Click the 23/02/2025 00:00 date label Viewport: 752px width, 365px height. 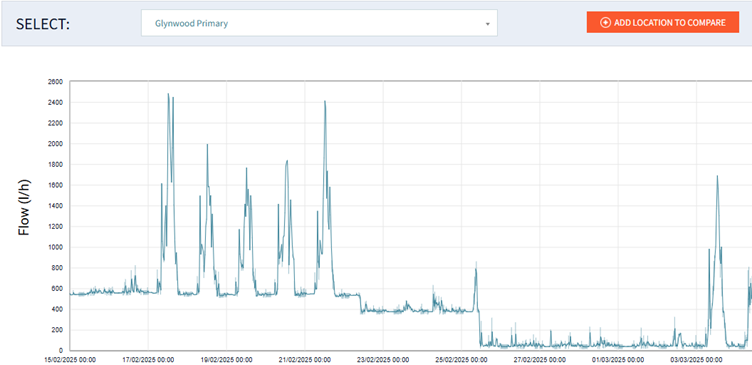pyautogui.click(x=383, y=359)
